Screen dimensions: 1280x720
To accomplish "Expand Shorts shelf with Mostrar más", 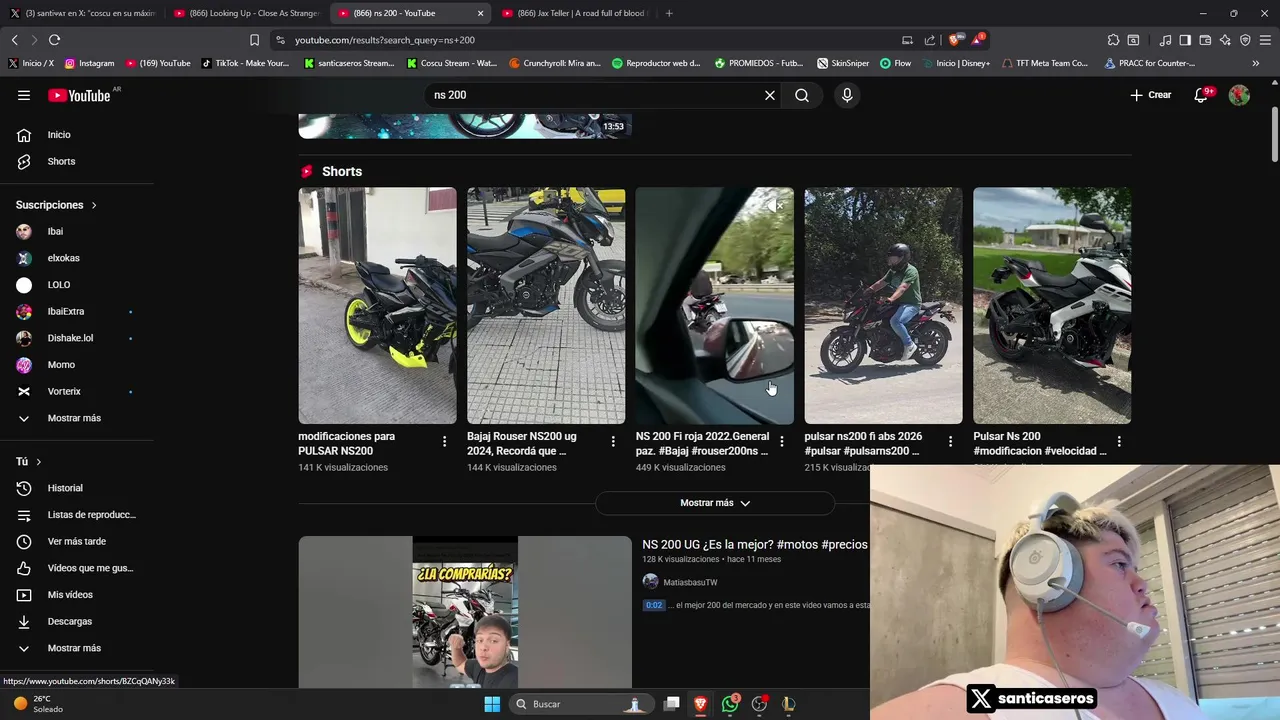I will pyautogui.click(x=714, y=503).
